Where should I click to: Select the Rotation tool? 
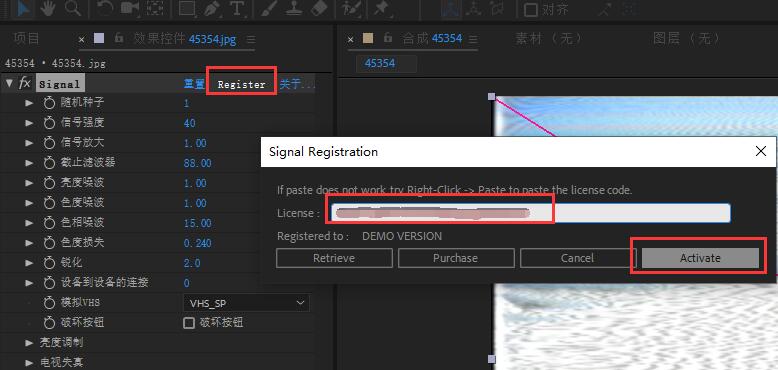pos(105,8)
